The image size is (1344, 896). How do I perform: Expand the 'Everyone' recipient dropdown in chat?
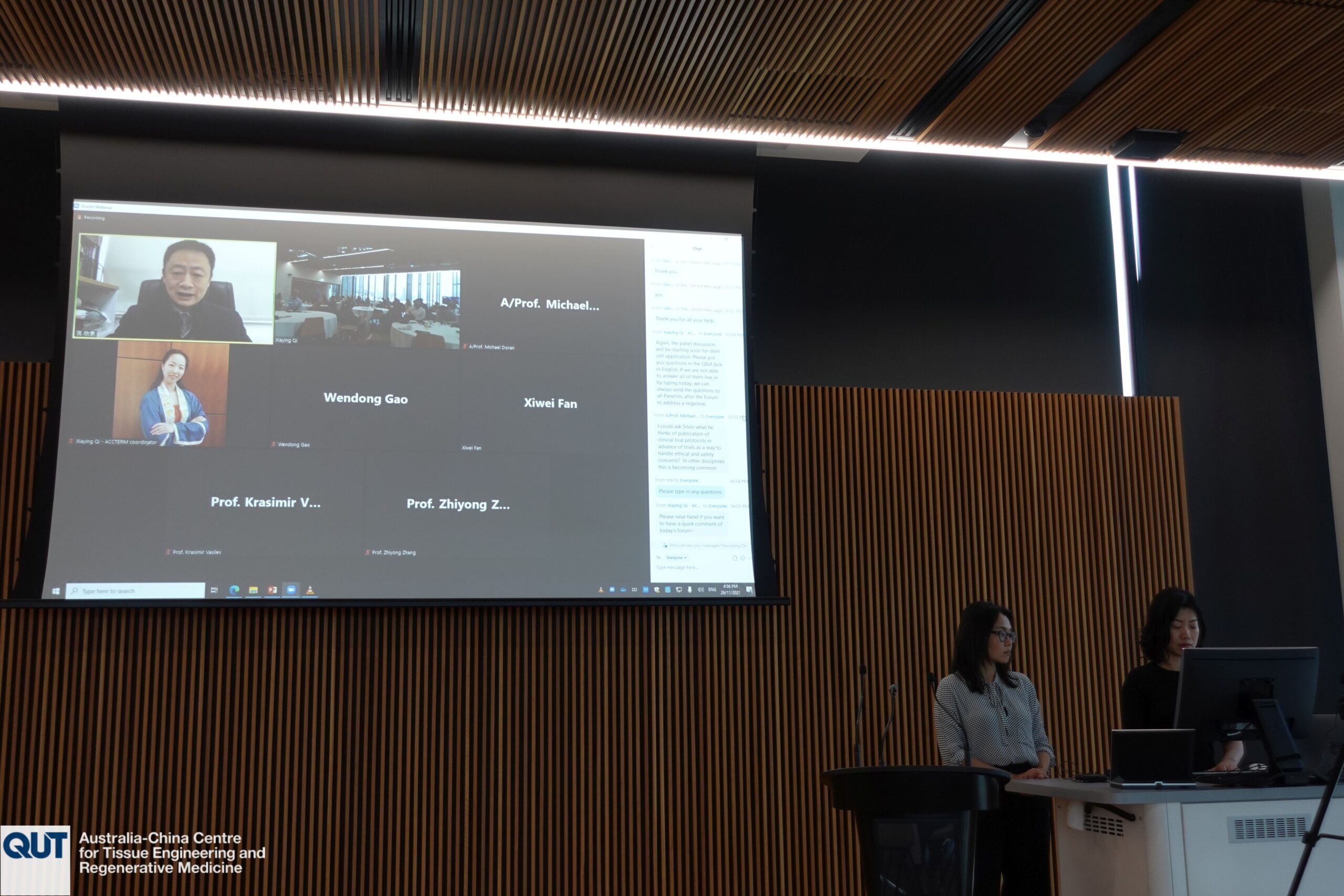click(x=677, y=558)
